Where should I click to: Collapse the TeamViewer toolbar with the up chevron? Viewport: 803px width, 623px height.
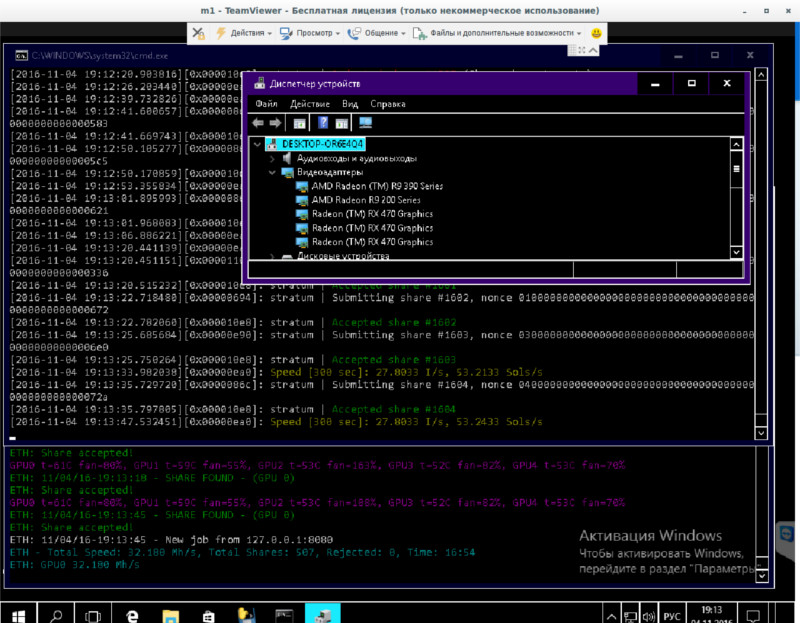[x=593, y=50]
